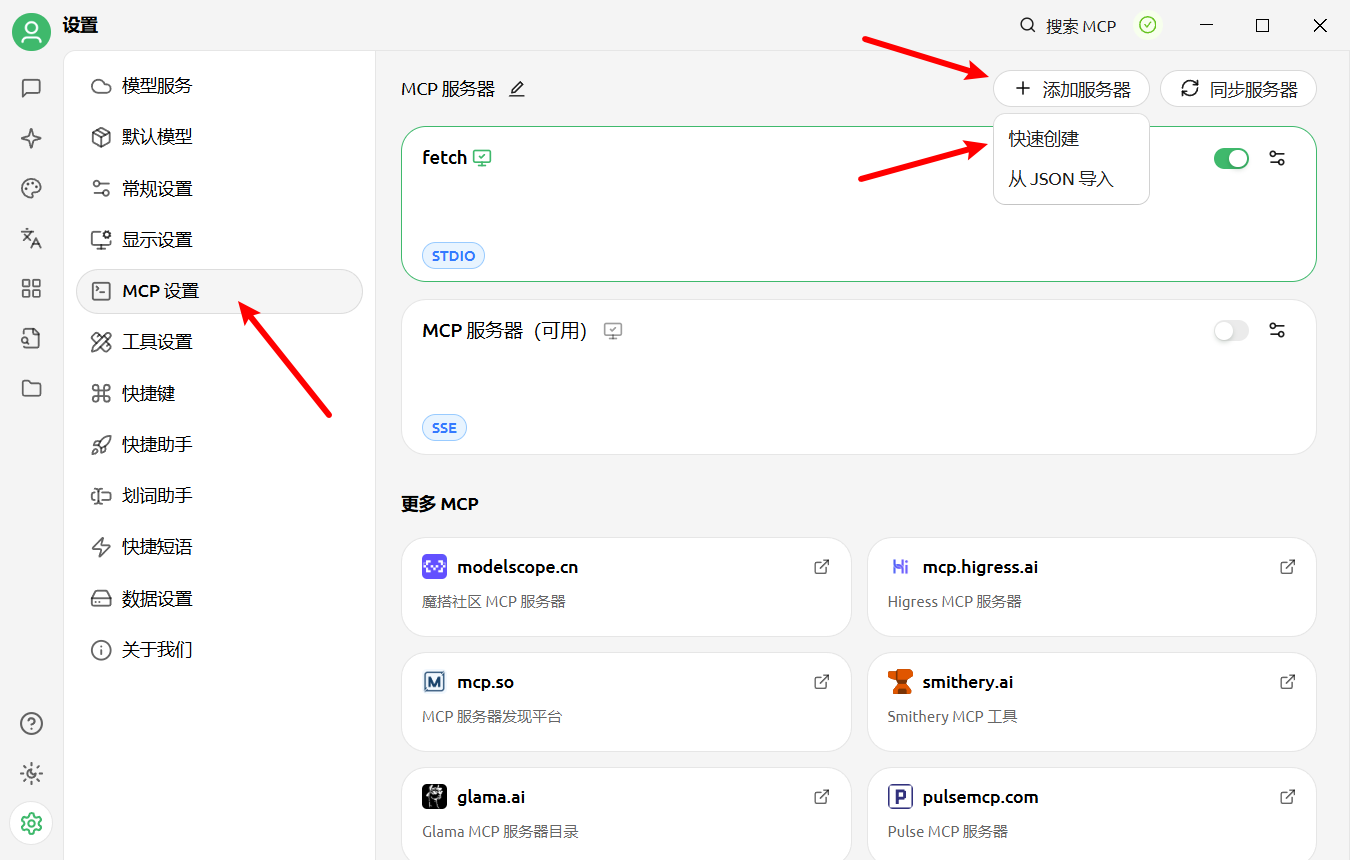Open the fetch server tools settings icon
Image resolution: width=1350 pixels, height=860 pixels.
coord(1277,158)
